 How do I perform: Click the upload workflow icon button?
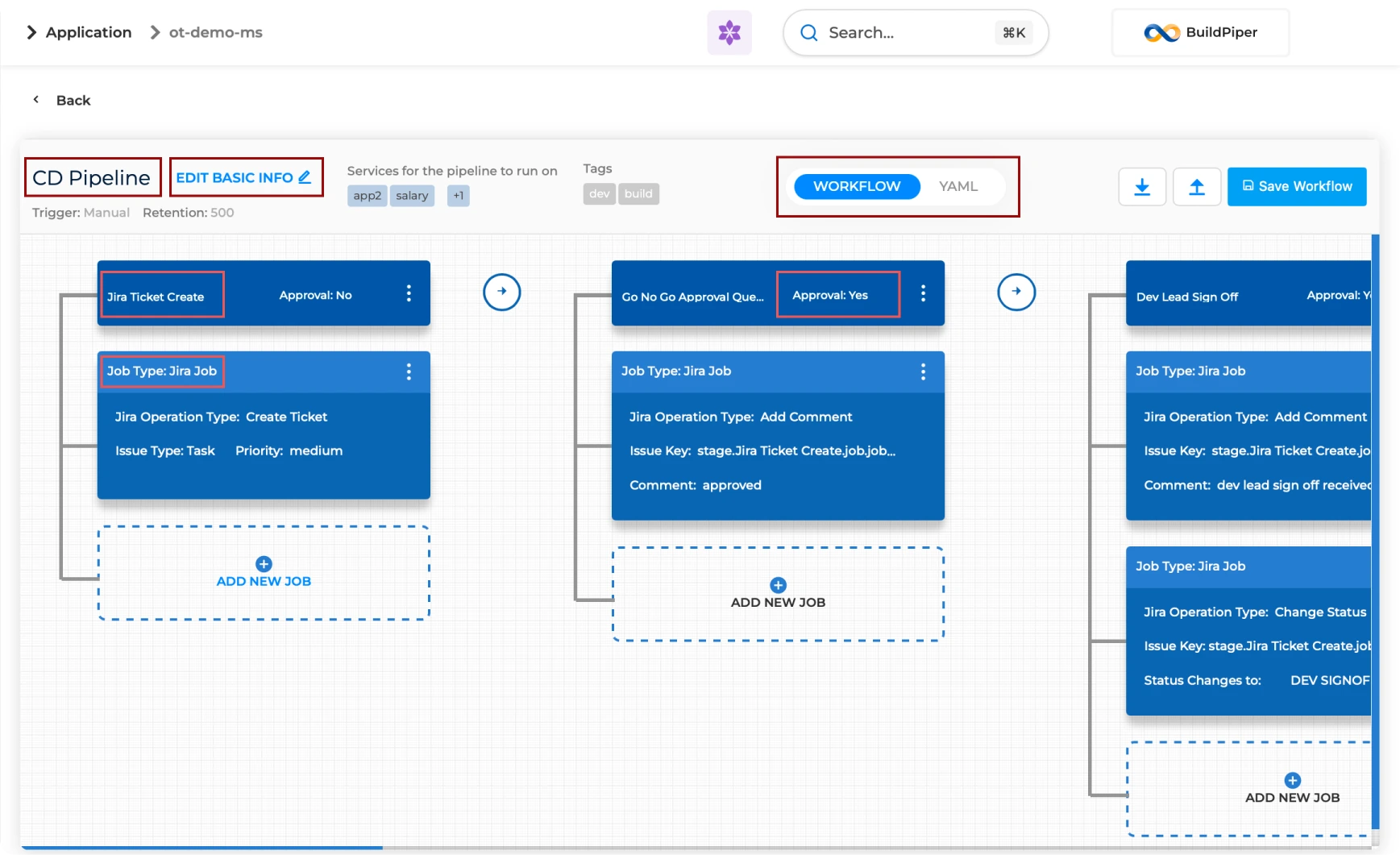click(1197, 187)
